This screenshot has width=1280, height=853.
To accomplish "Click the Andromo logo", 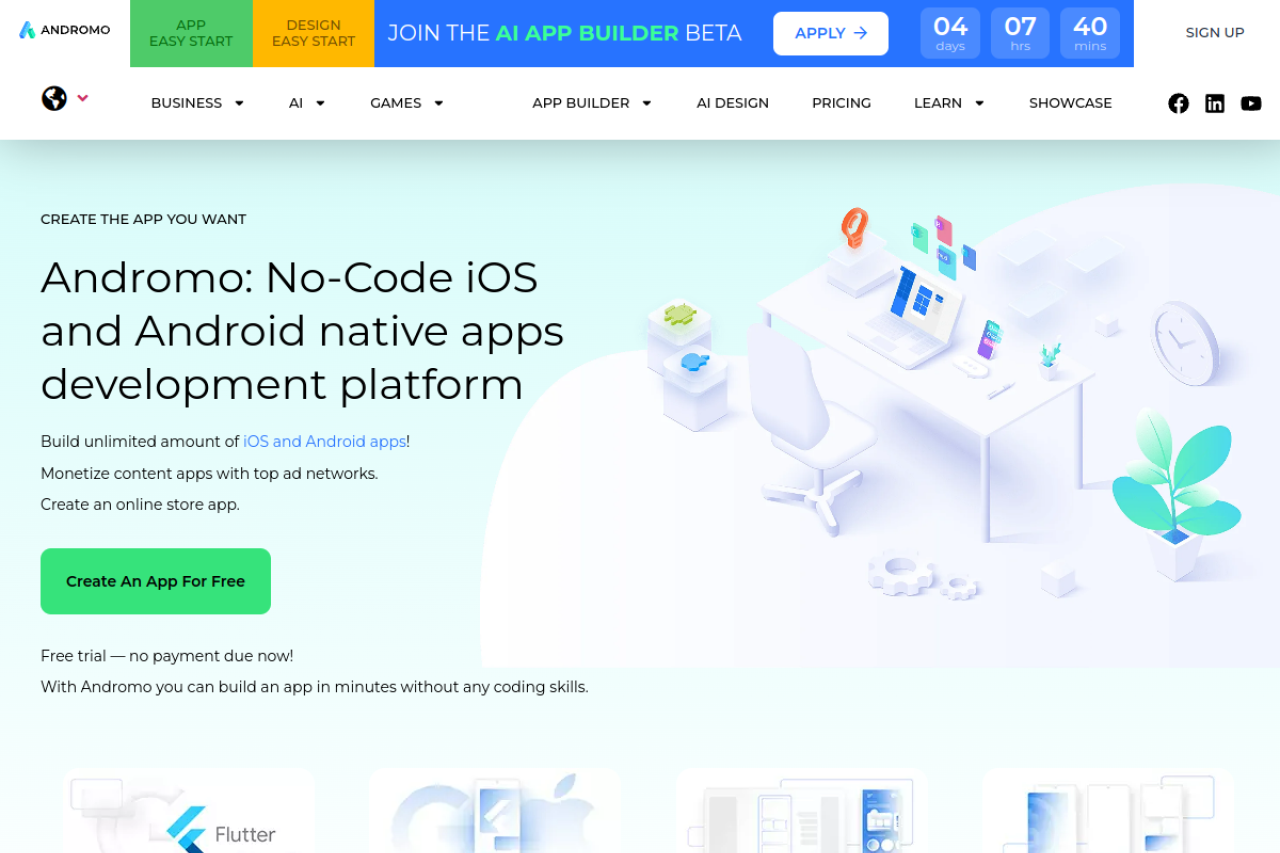I will (65, 30).
